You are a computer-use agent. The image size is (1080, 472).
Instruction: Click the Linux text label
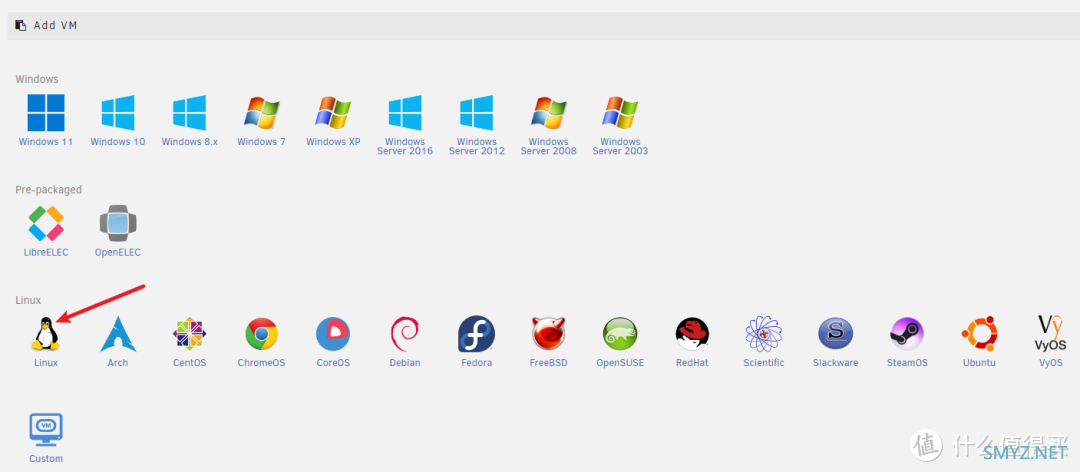[46, 362]
